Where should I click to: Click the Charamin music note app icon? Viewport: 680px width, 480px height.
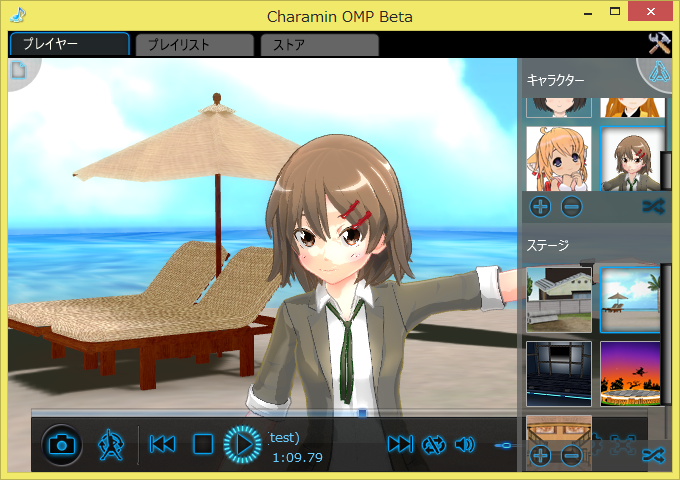pyautogui.click(x=18, y=14)
